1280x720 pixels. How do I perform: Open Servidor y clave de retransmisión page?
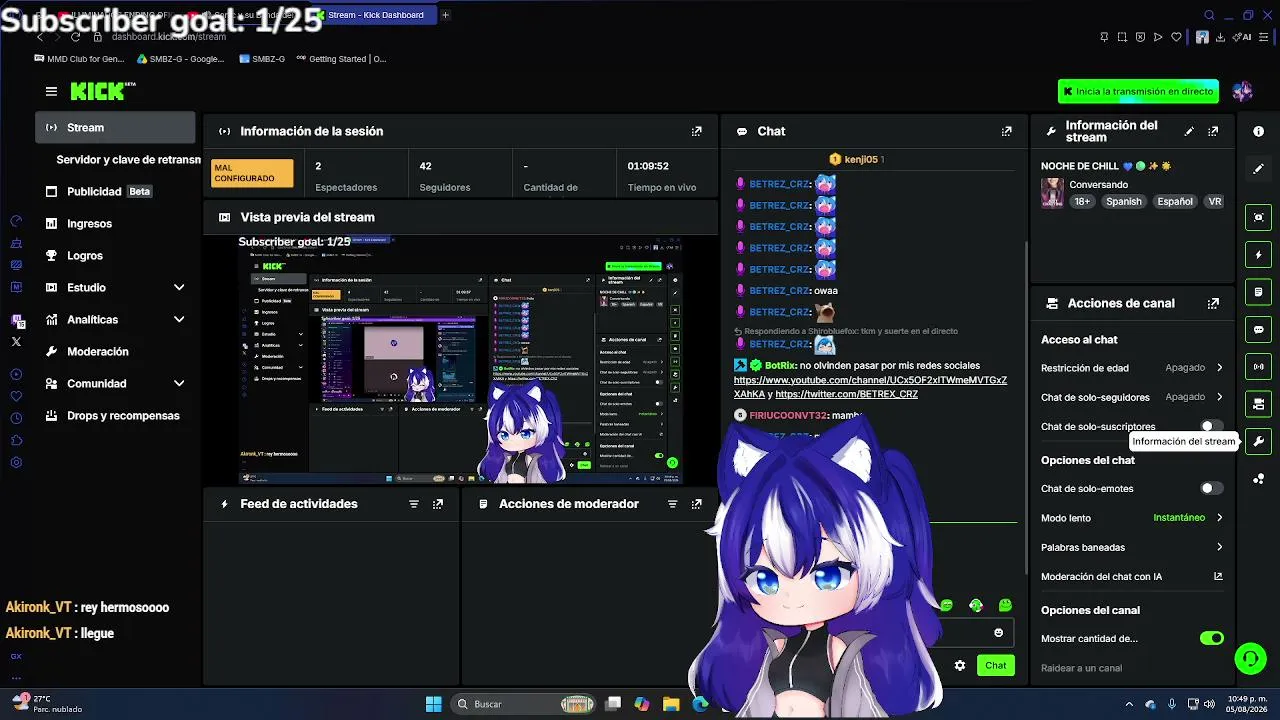[128, 159]
